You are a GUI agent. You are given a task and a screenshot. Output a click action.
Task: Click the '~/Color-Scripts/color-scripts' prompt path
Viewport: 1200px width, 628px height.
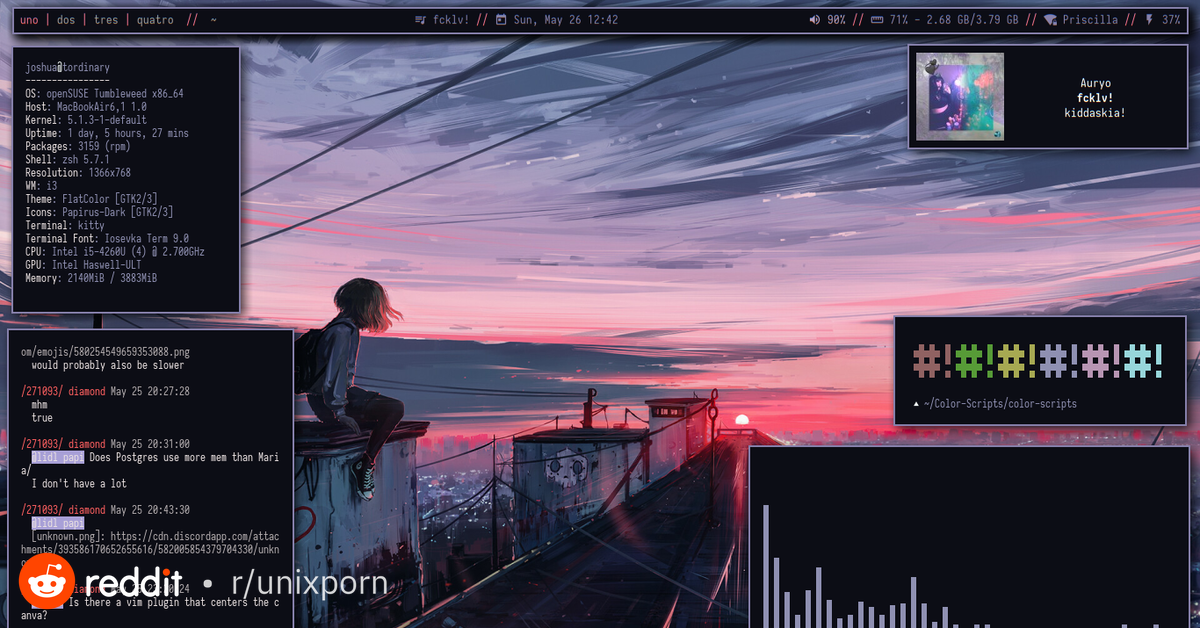click(1000, 404)
